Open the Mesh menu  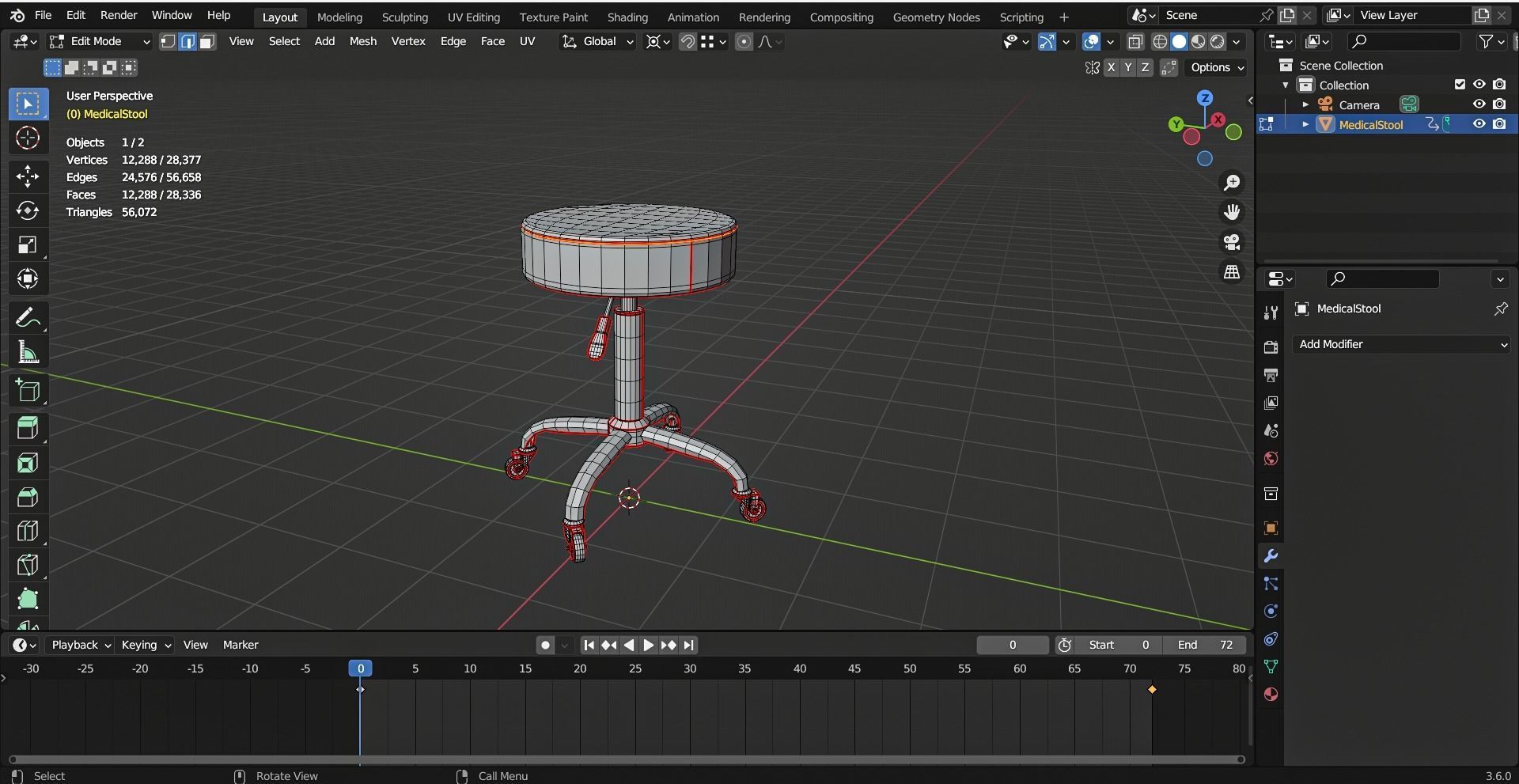[363, 41]
